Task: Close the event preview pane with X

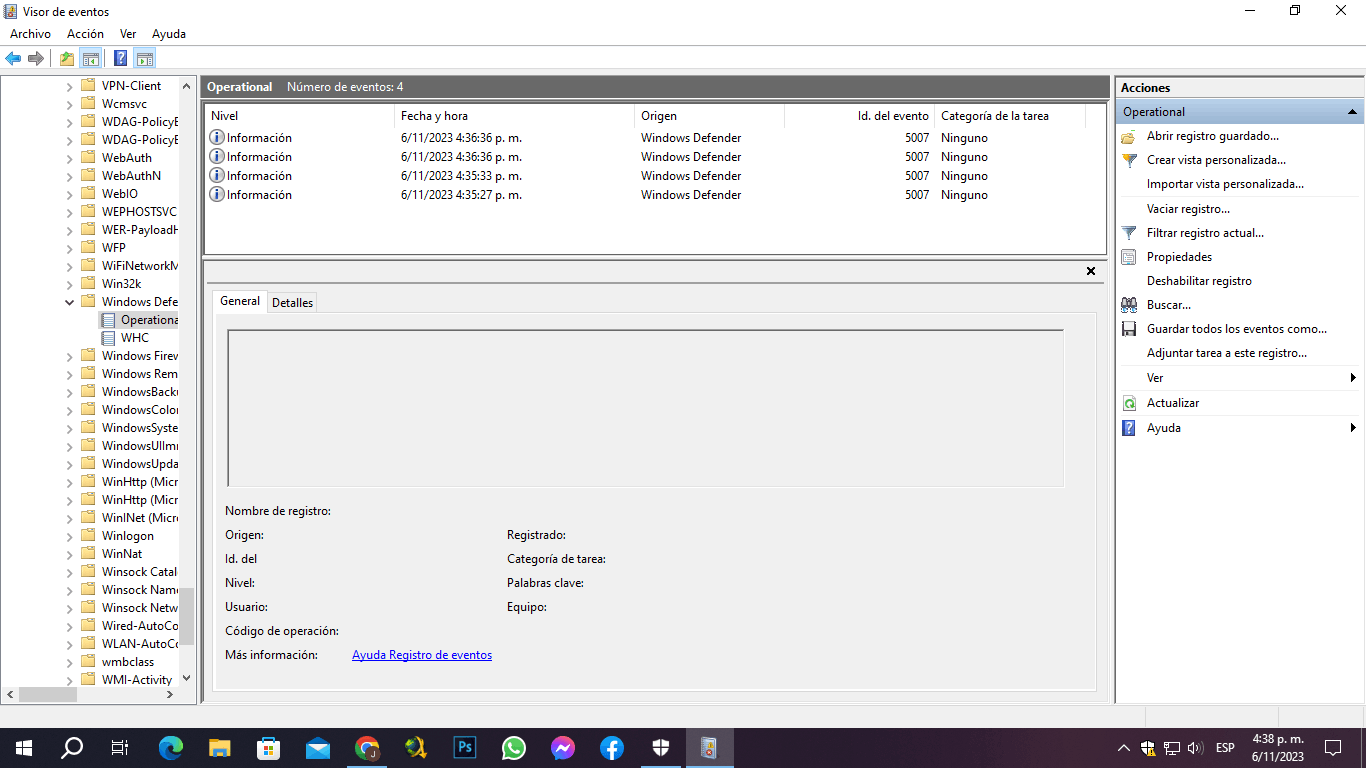Action: (1091, 271)
